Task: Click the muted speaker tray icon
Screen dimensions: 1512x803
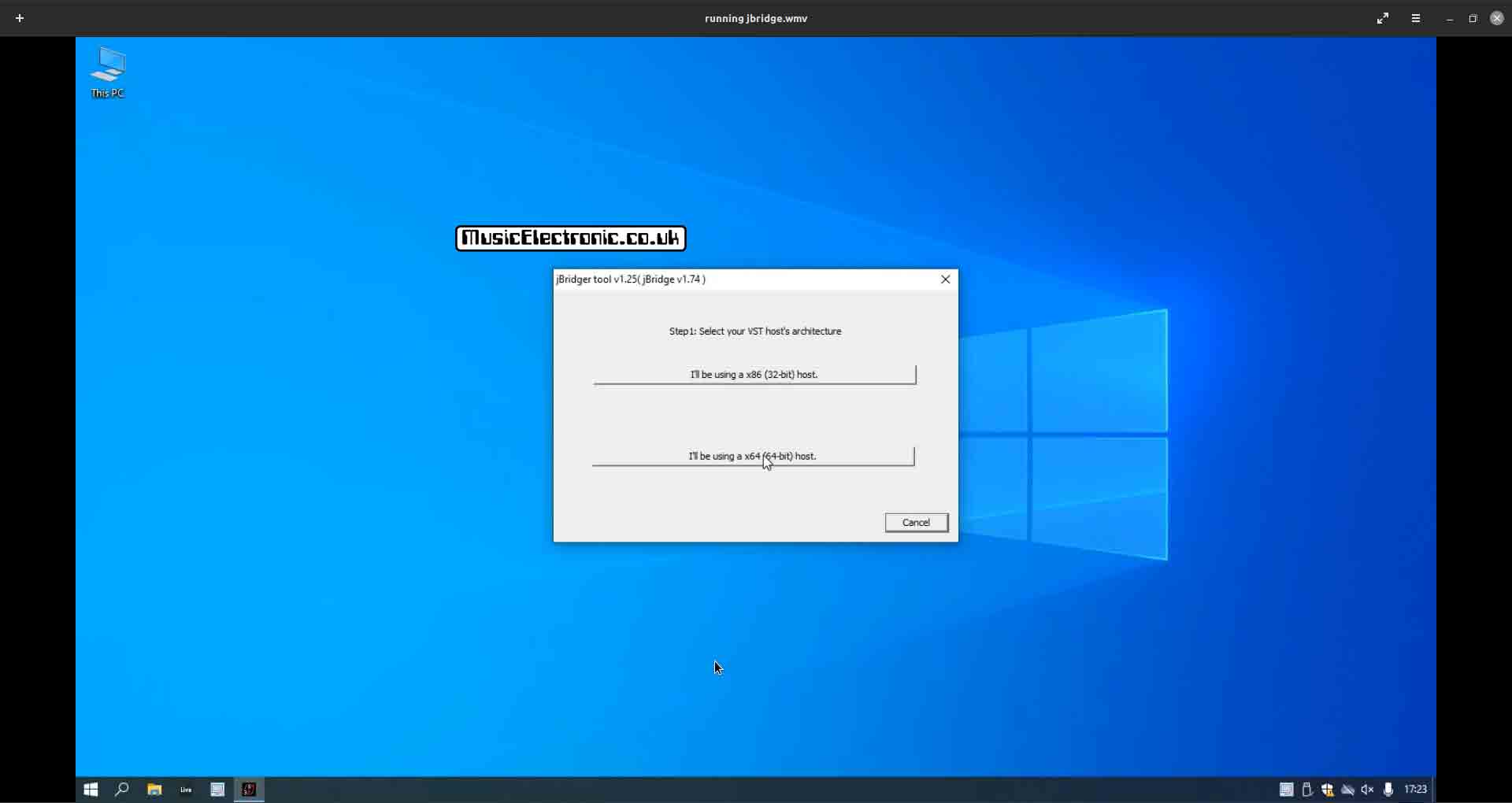Action: [1368, 790]
